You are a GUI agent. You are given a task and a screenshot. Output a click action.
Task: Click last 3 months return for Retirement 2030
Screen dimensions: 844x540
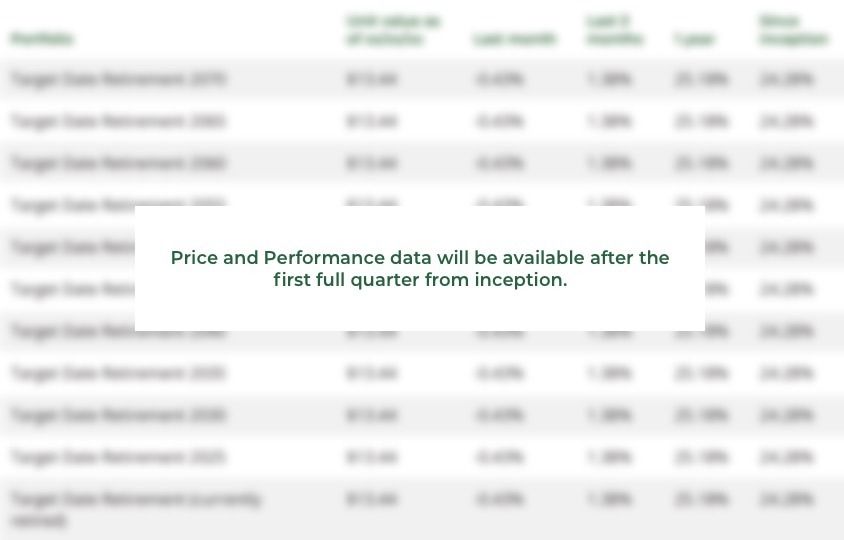pos(609,415)
